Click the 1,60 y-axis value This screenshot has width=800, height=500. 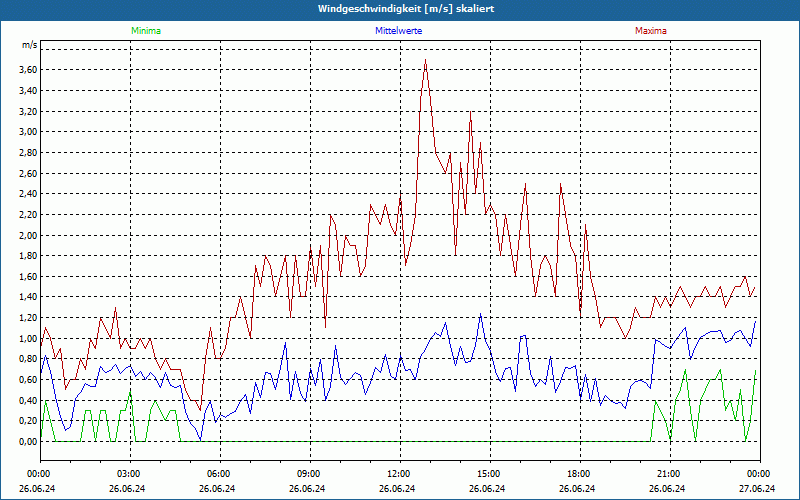[x=29, y=277]
